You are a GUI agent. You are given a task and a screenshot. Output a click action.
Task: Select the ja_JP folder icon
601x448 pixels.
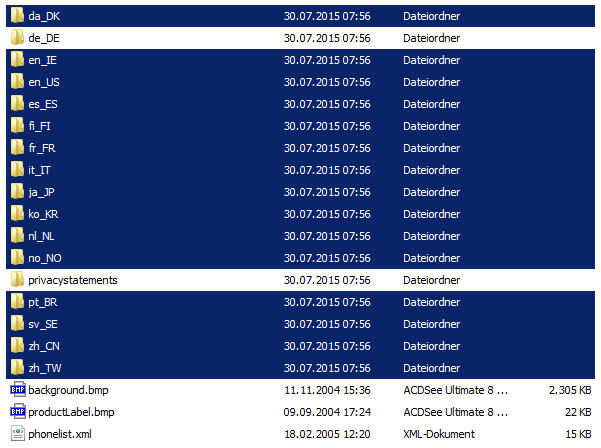[17, 192]
